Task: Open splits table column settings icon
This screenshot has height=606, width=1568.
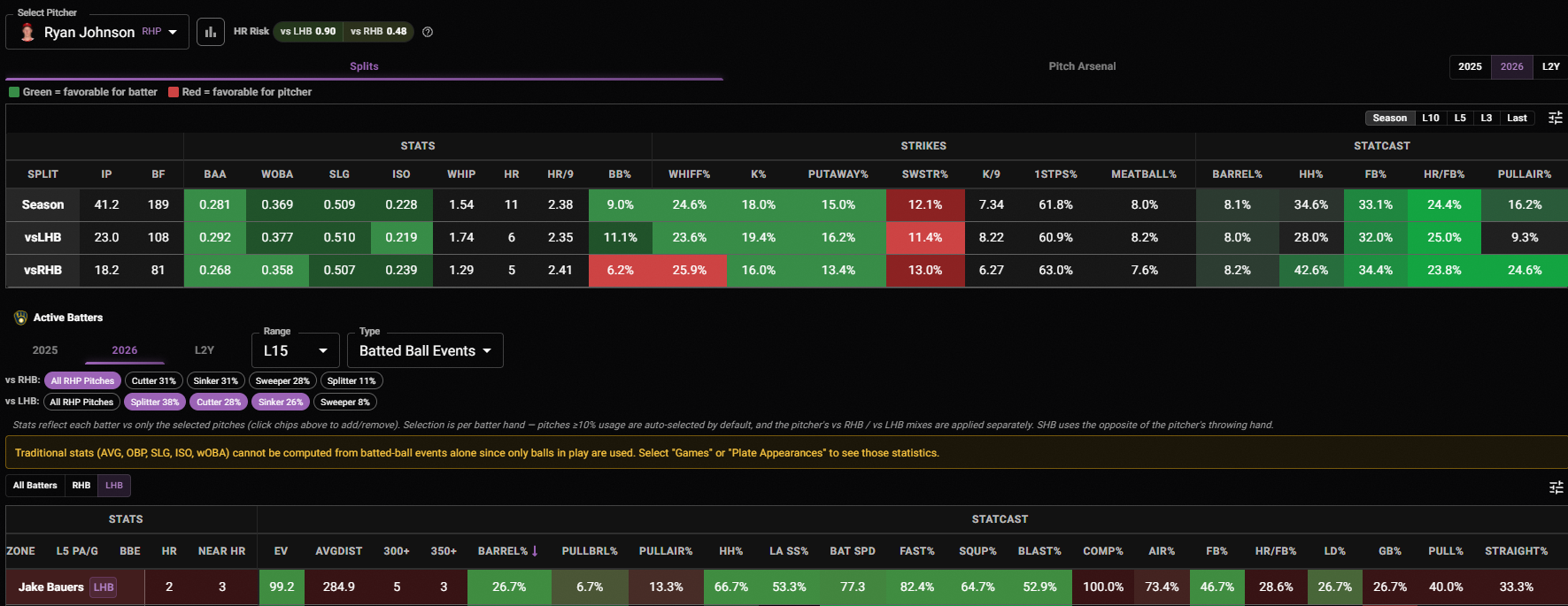Action: (x=1556, y=118)
